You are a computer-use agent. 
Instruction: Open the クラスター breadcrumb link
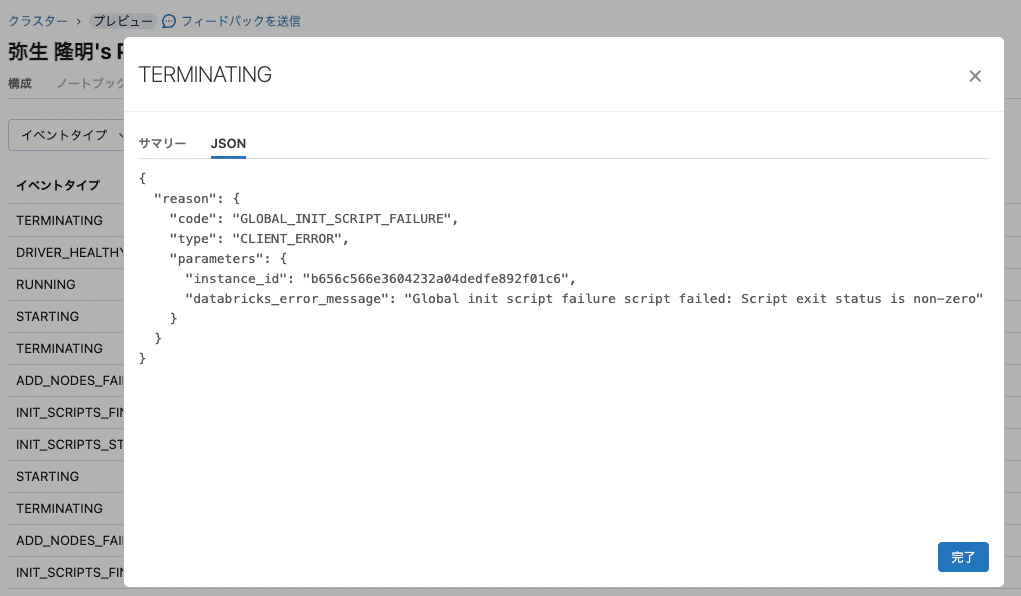38,21
